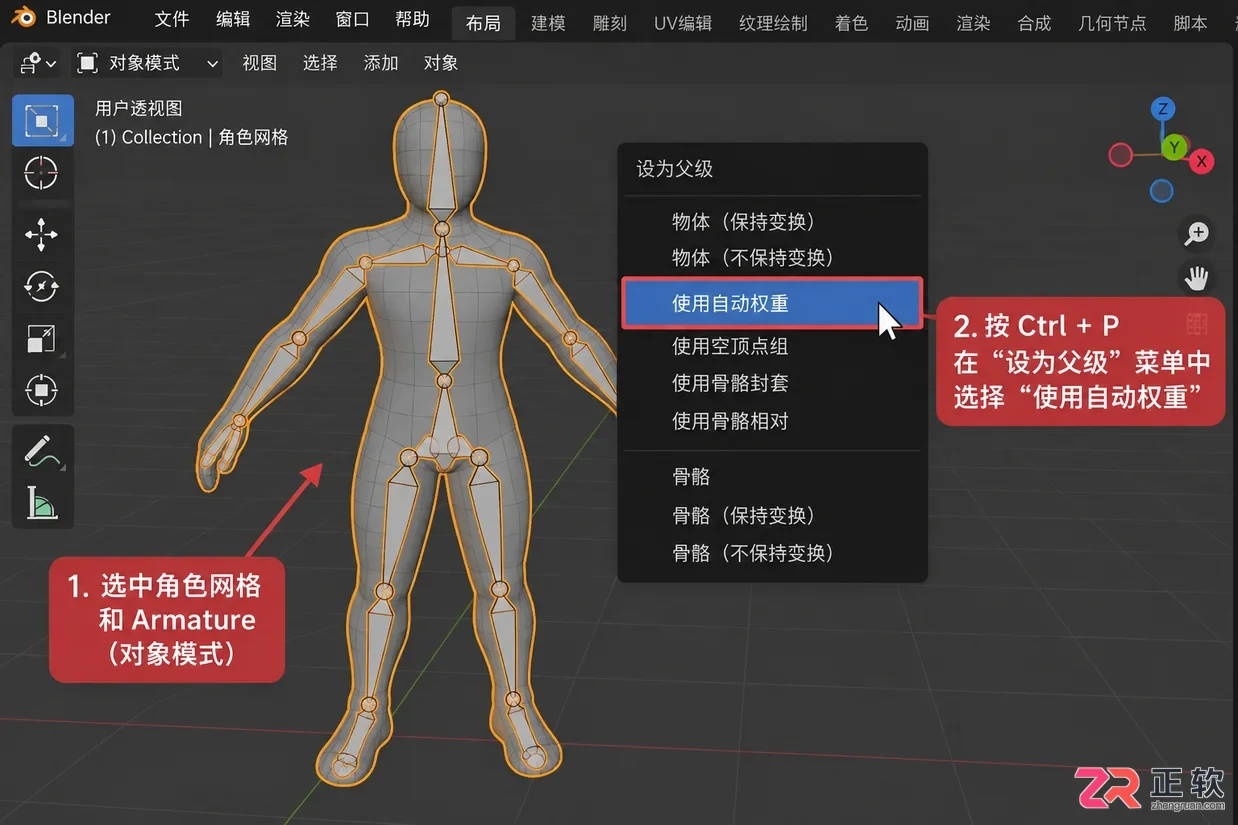Choose 使用自动权重 in parent menu
Screen dimensions: 1238x825
tap(772, 303)
